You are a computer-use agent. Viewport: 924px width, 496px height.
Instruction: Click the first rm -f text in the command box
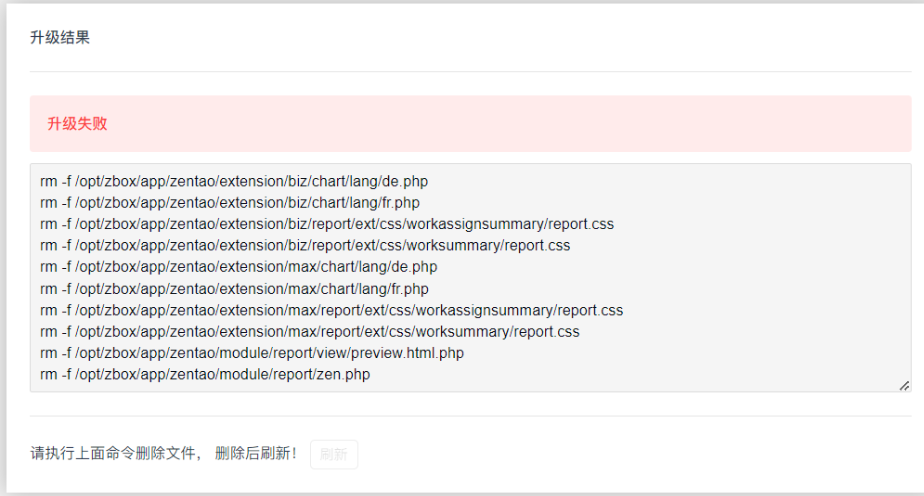pos(55,181)
